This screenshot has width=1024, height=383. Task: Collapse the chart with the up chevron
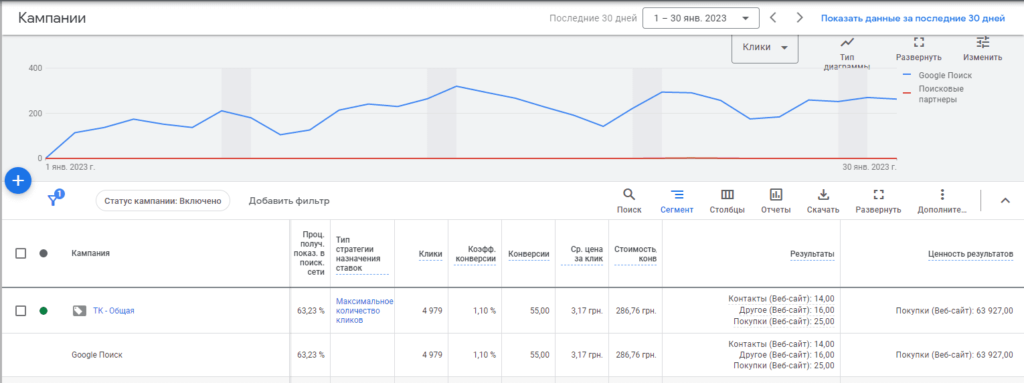1005,201
